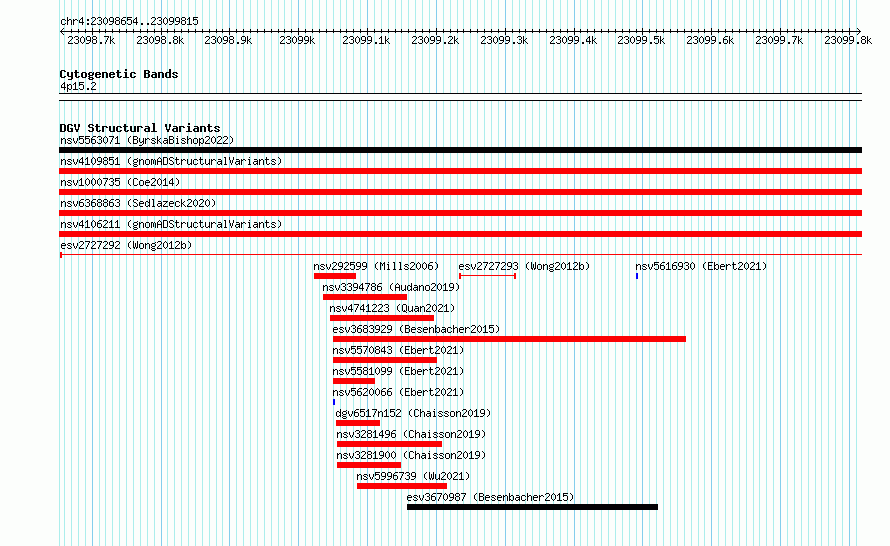Click the 23099.3k ruler tick label
890x546 pixels.
point(504,40)
